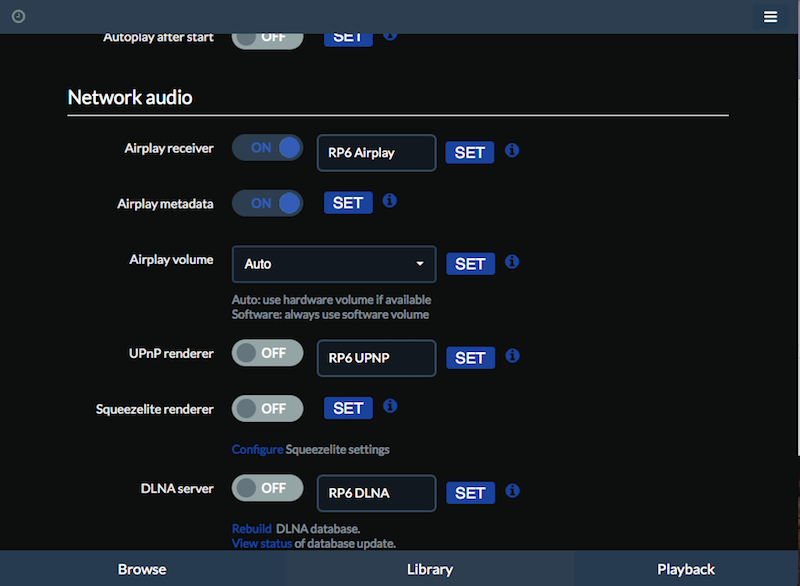Open the Airplay volume dropdown
Viewport: 800px width, 586px height.
pos(334,264)
